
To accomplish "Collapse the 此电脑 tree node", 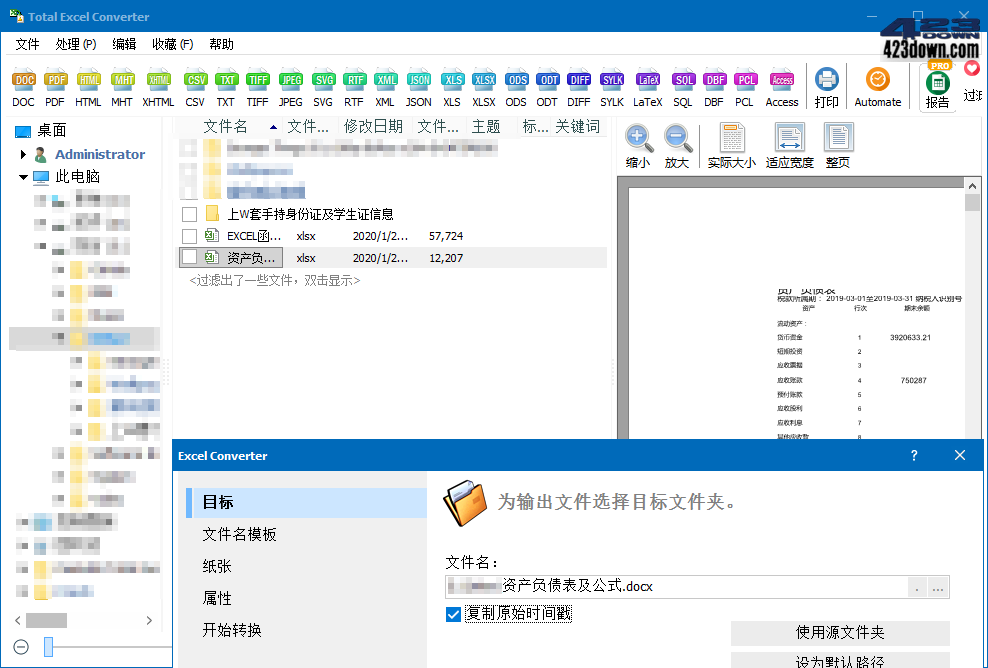I will (x=22, y=176).
